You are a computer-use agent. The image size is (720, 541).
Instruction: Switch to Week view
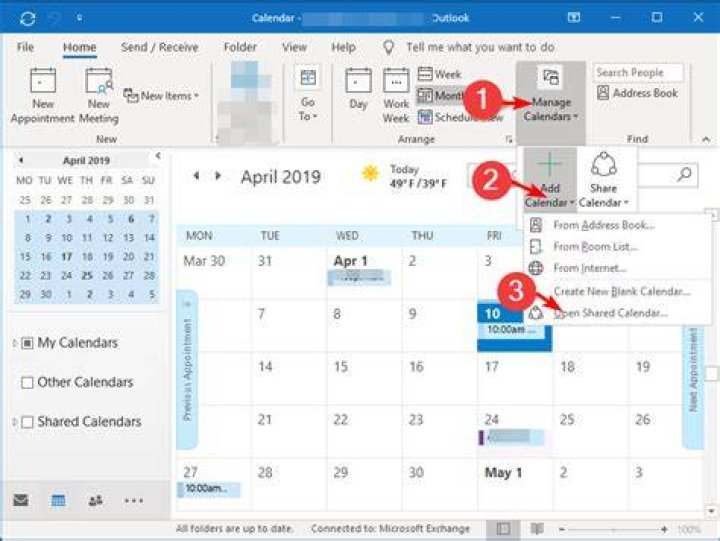[439, 74]
